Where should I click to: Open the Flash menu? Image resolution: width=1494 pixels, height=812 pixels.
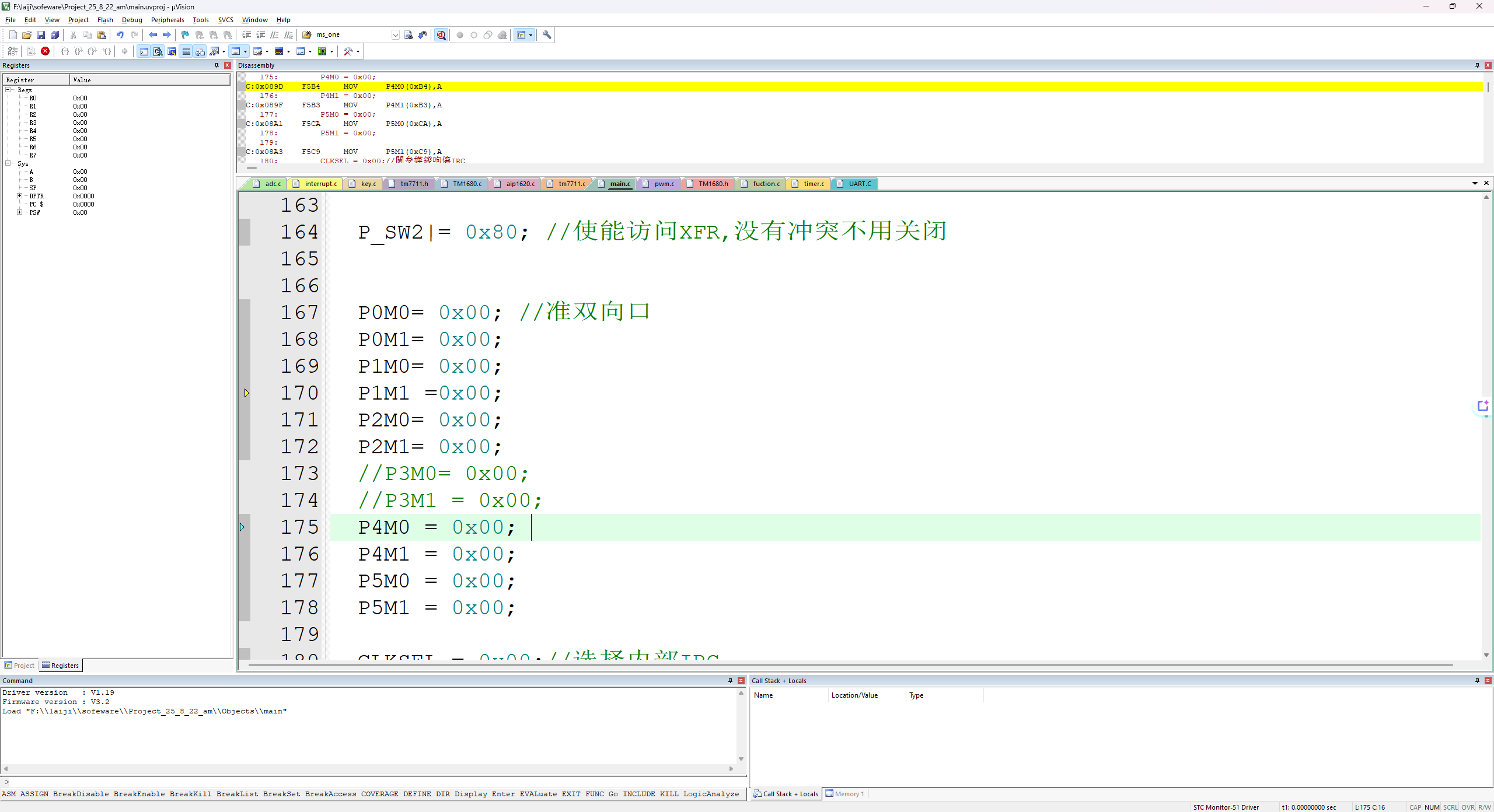click(105, 20)
